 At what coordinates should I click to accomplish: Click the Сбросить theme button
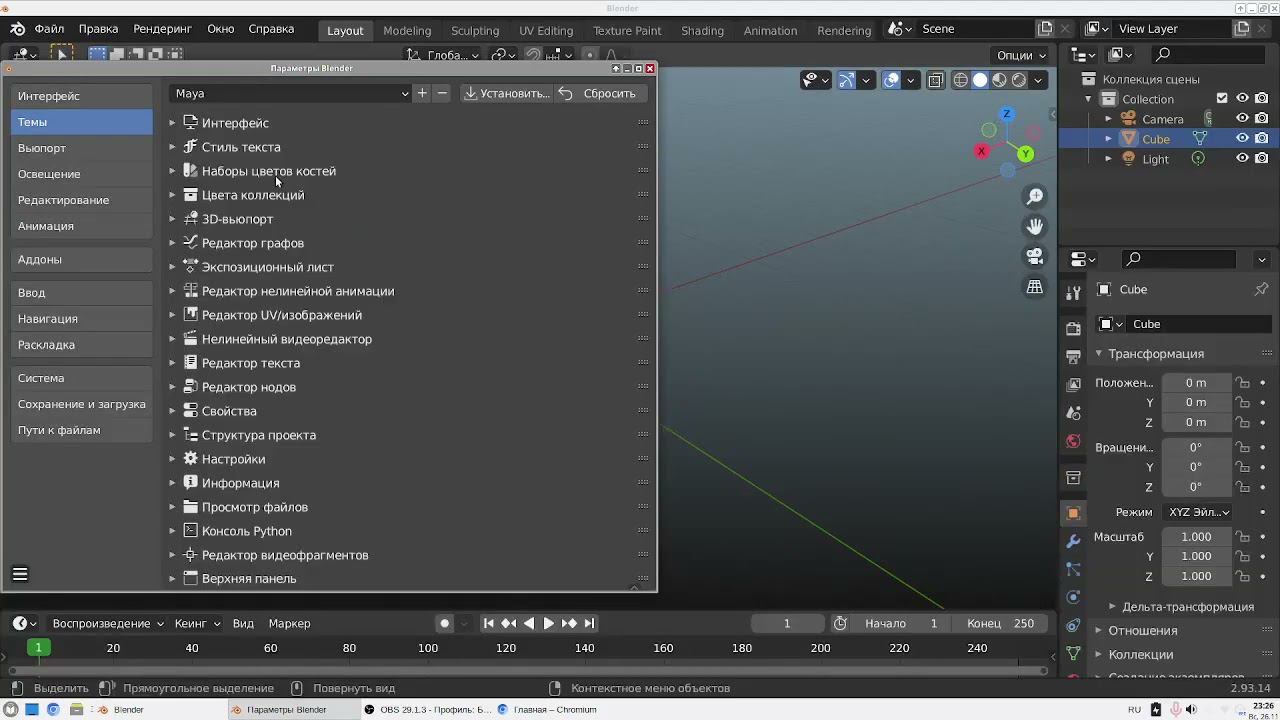(x=599, y=93)
